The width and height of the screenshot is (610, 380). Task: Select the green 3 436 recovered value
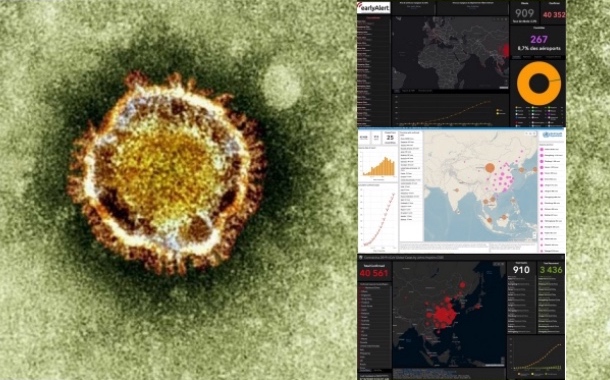pyautogui.click(x=551, y=270)
